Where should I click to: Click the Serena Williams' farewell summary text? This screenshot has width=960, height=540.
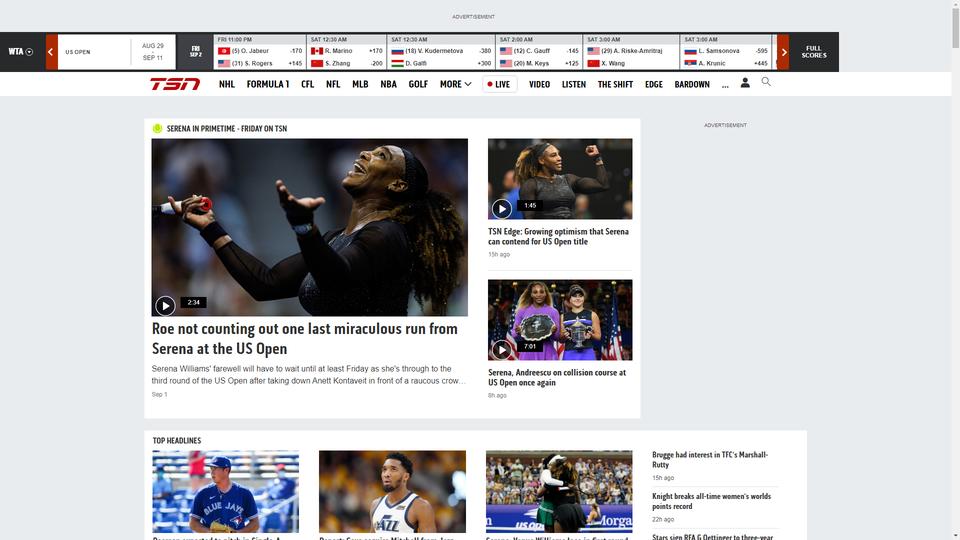309,375
